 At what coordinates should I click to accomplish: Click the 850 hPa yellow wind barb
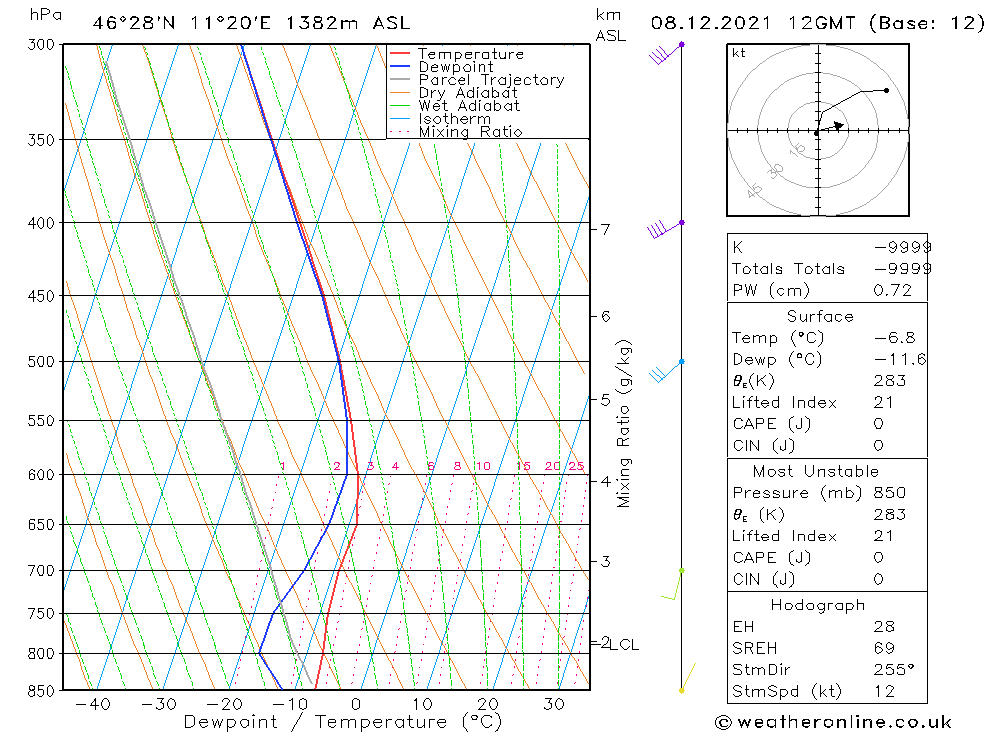coord(688,677)
